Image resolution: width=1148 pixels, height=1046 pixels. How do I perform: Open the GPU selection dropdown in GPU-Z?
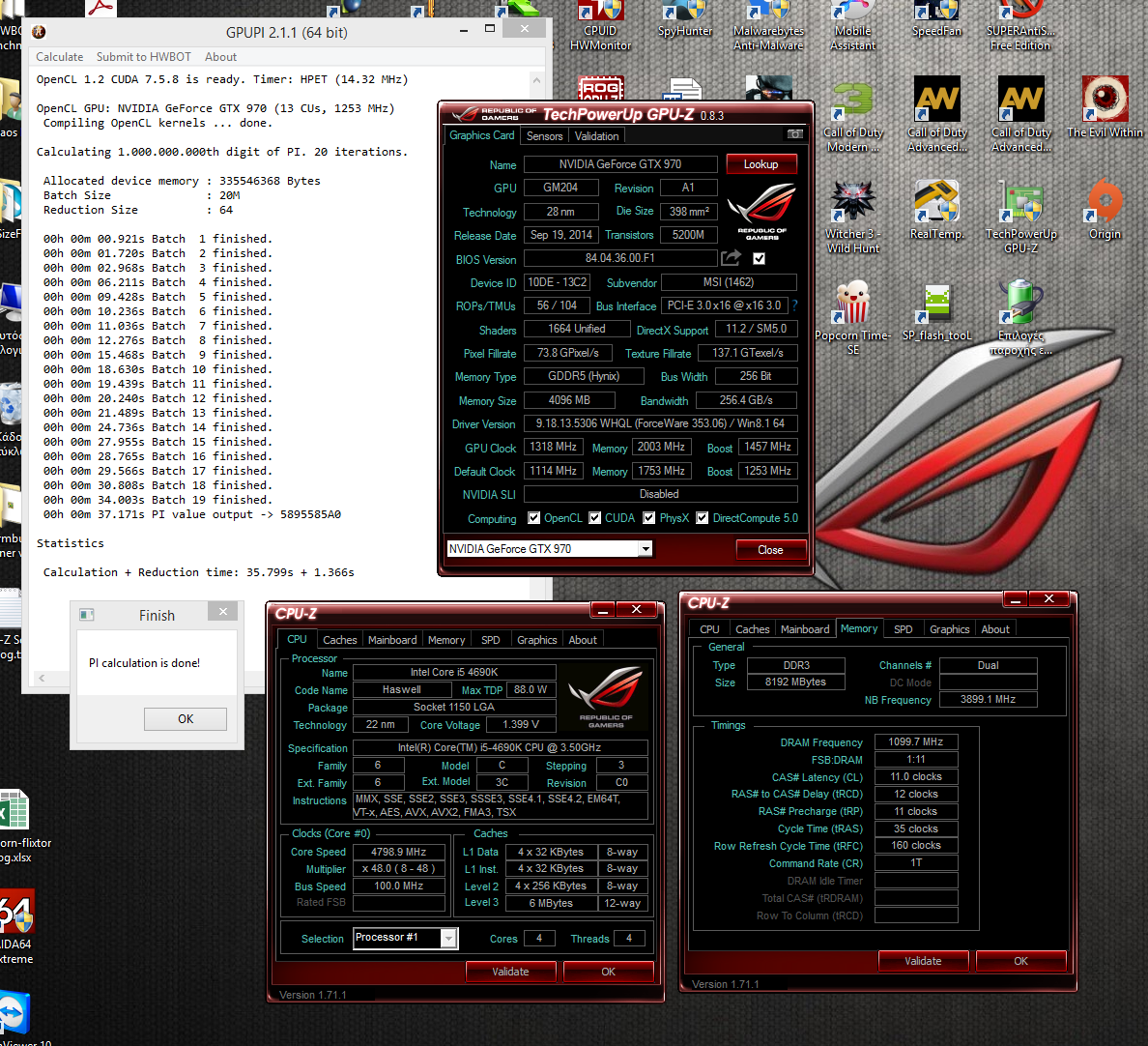(645, 549)
